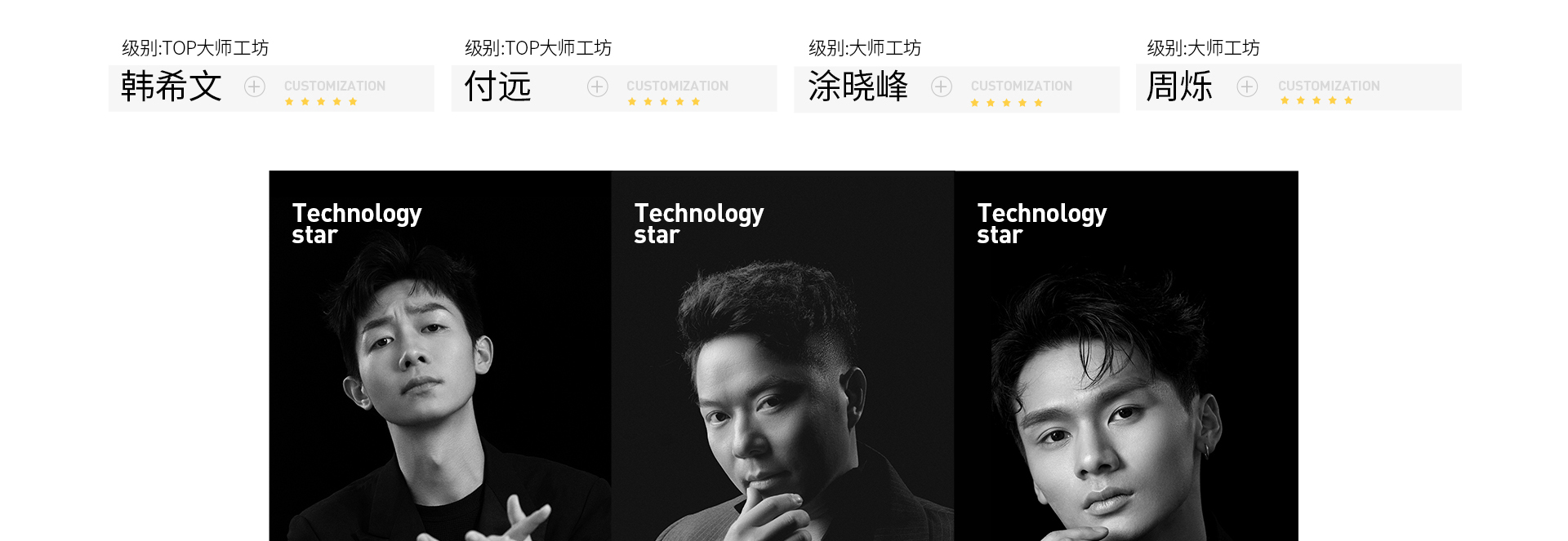Click the star rating under 涂晓峰's CUSTOMIZATION
Viewport: 1568px width, 541px height.
coord(1007,103)
